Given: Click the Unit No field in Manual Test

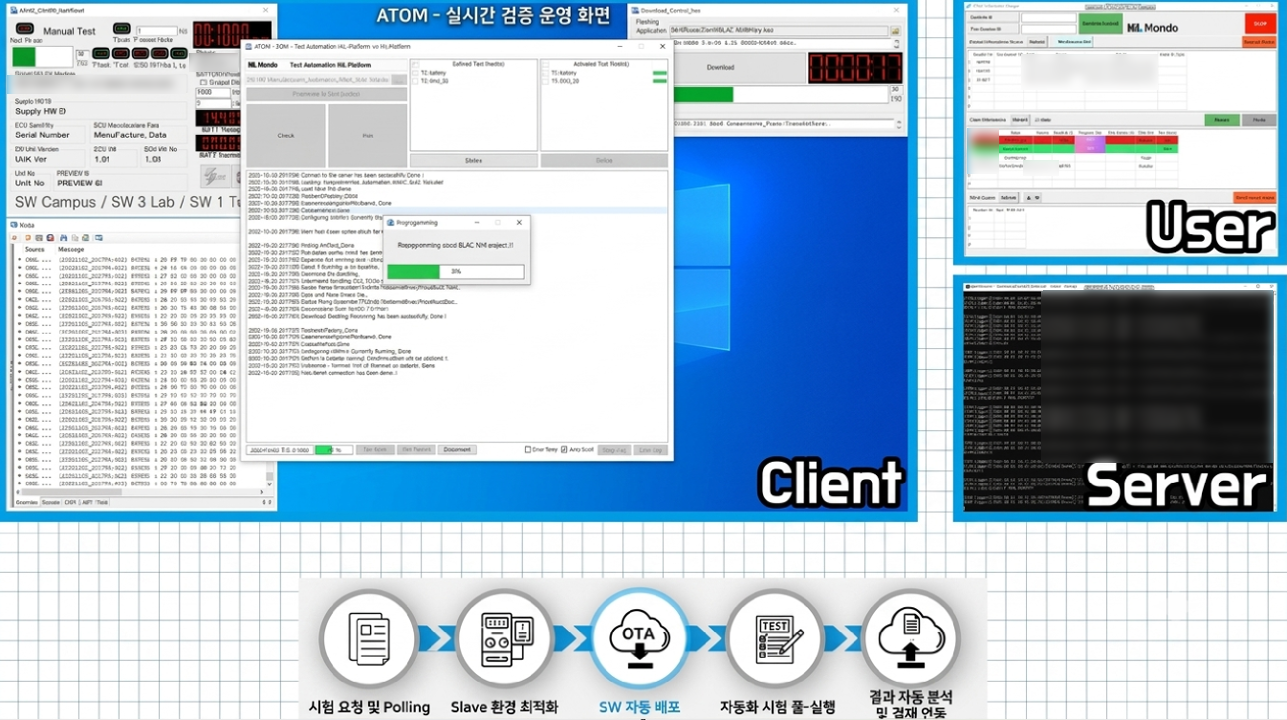Looking at the screenshot, I should [30, 183].
